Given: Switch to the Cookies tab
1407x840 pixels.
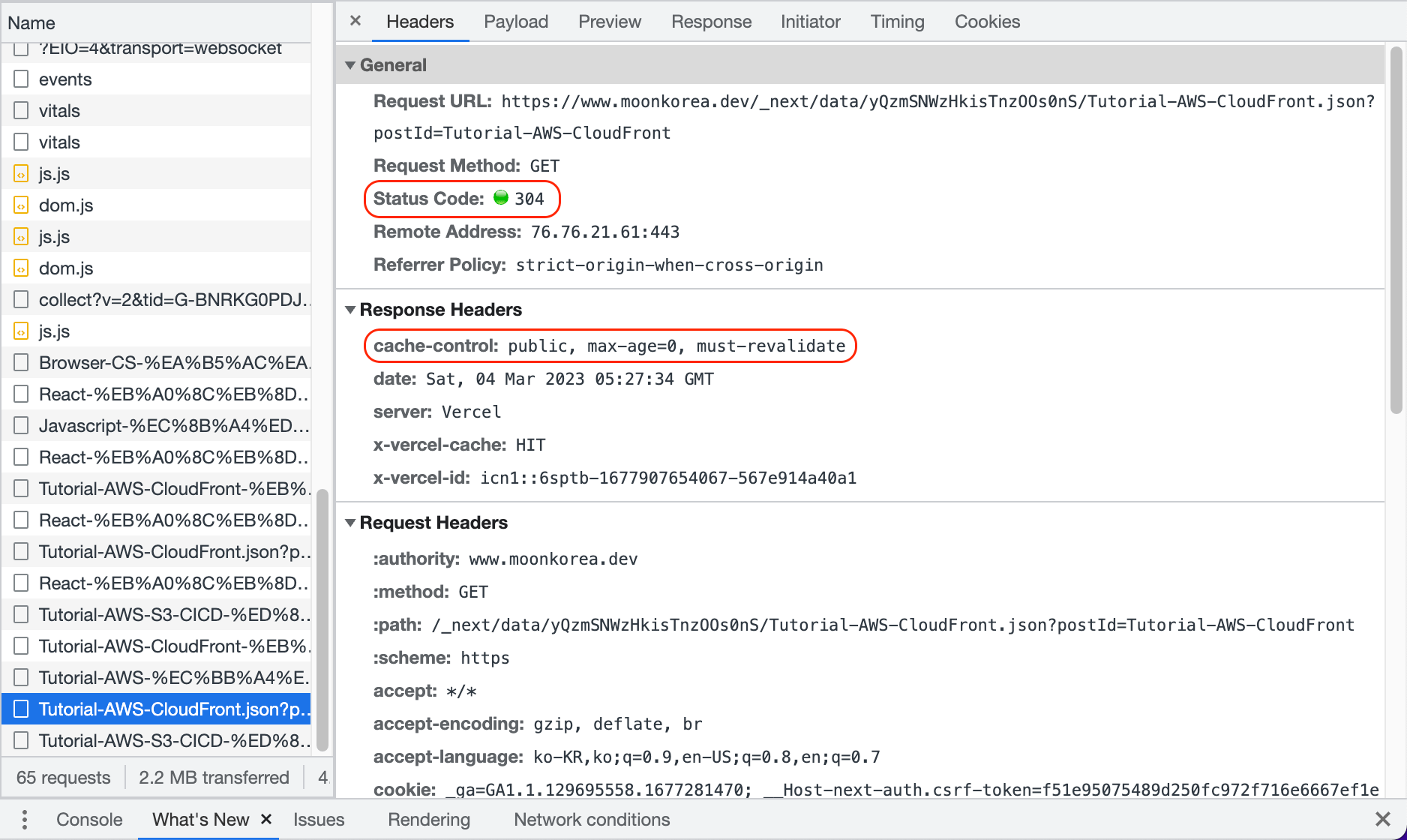Looking at the screenshot, I should tap(986, 22).
